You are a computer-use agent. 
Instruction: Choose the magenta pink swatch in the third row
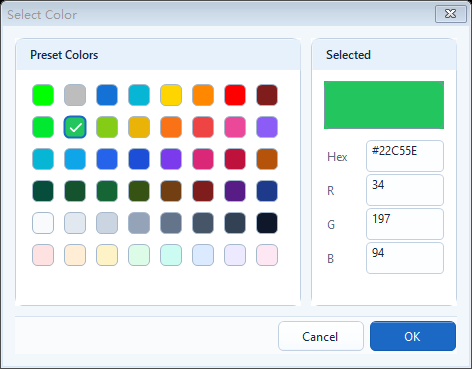(x=203, y=159)
